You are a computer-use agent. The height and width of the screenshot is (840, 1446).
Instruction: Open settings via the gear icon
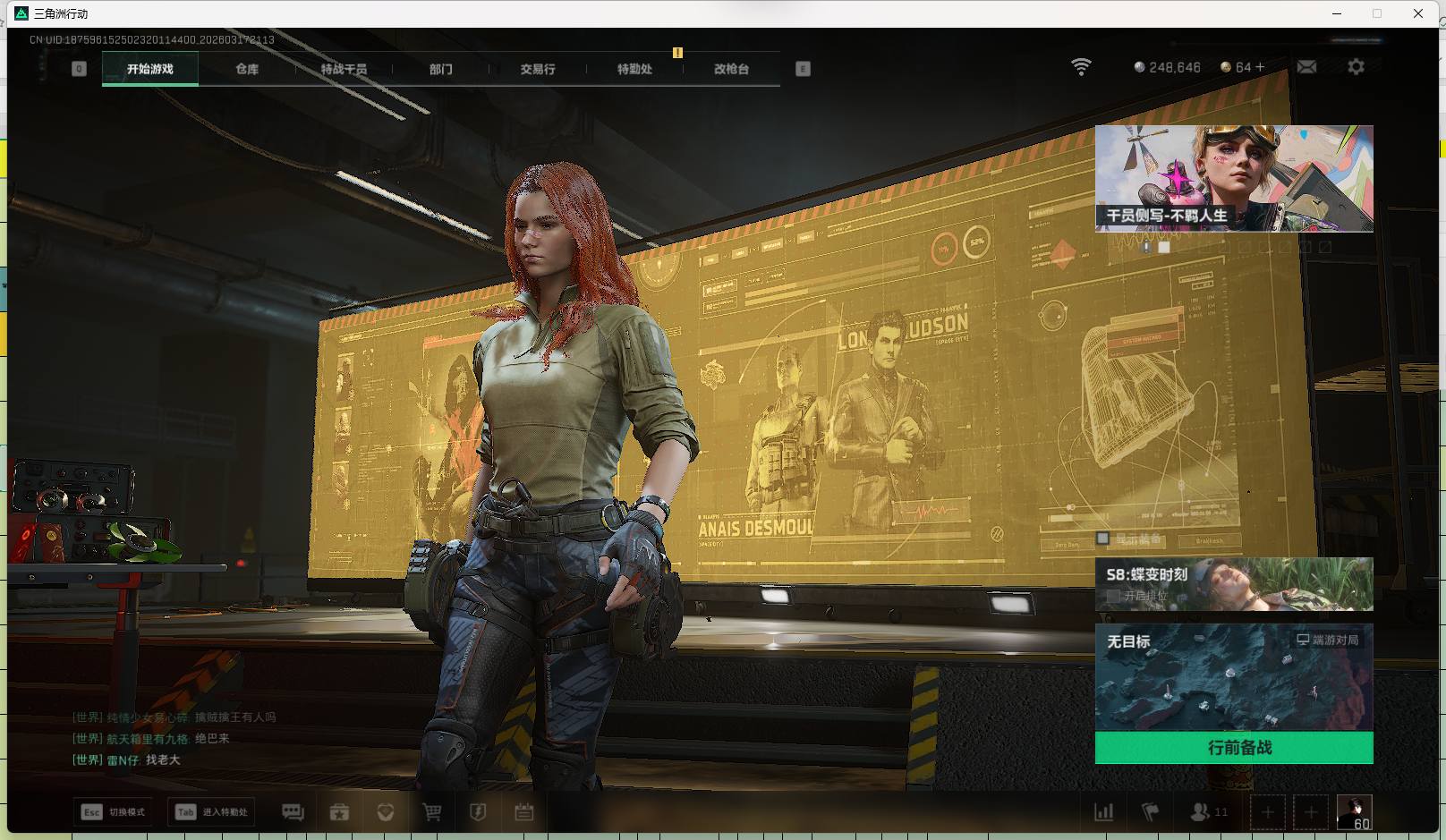pos(1356,67)
